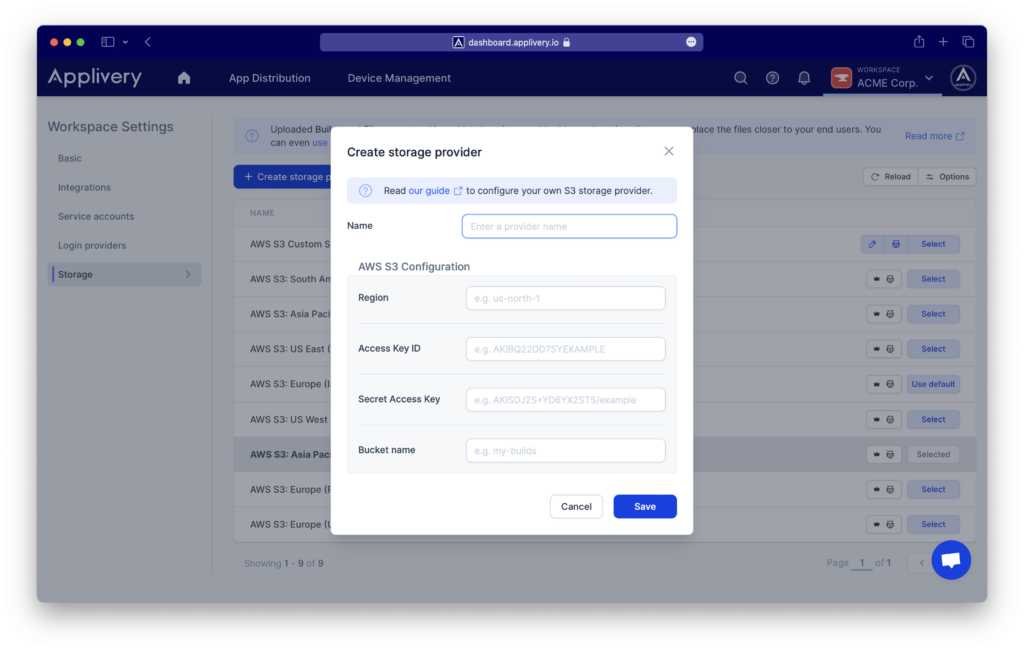The width and height of the screenshot is (1024, 651).
Task: Click the ellipsis icon in the address bar
Action: (691, 42)
